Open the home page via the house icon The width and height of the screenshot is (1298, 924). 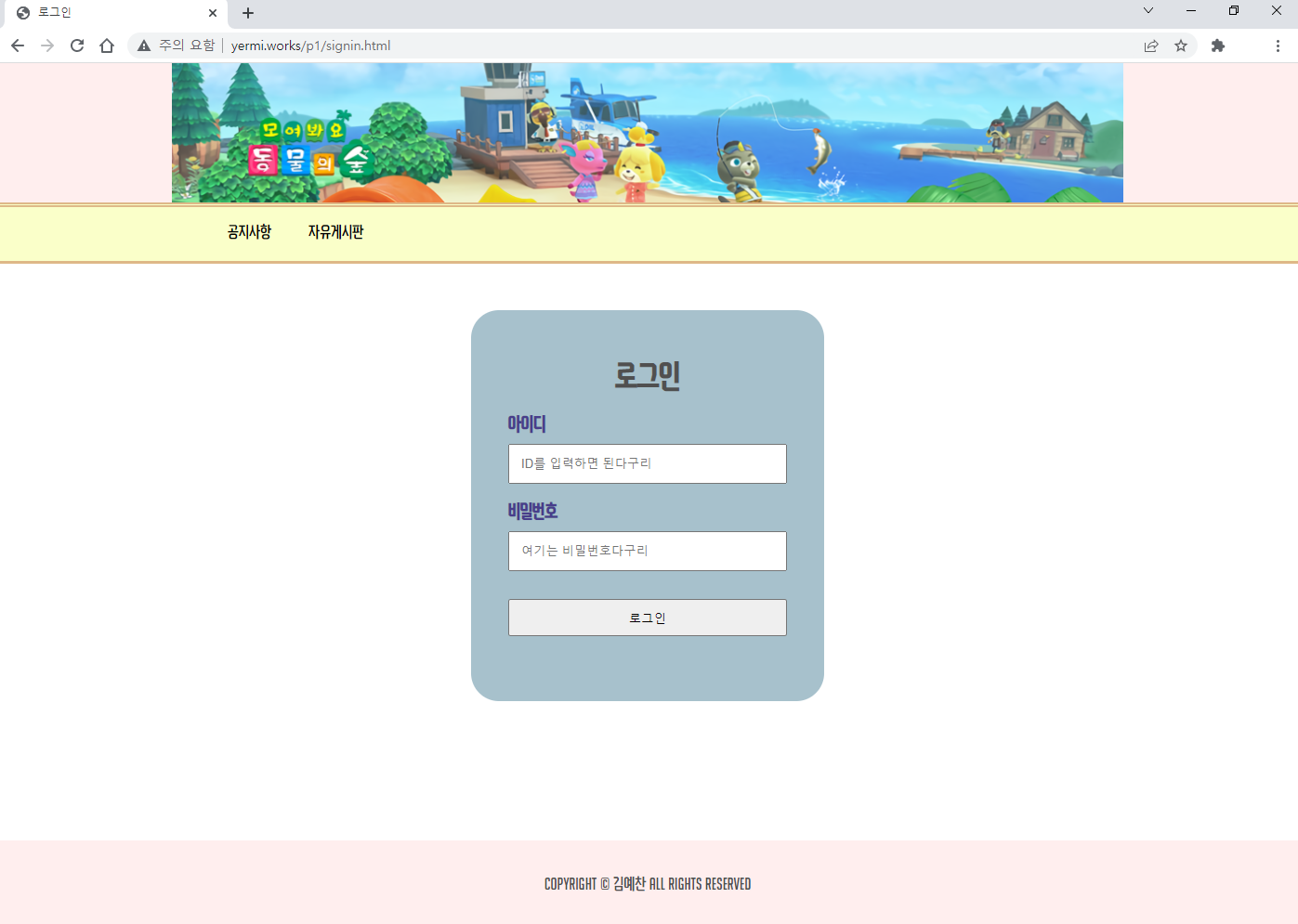(107, 46)
